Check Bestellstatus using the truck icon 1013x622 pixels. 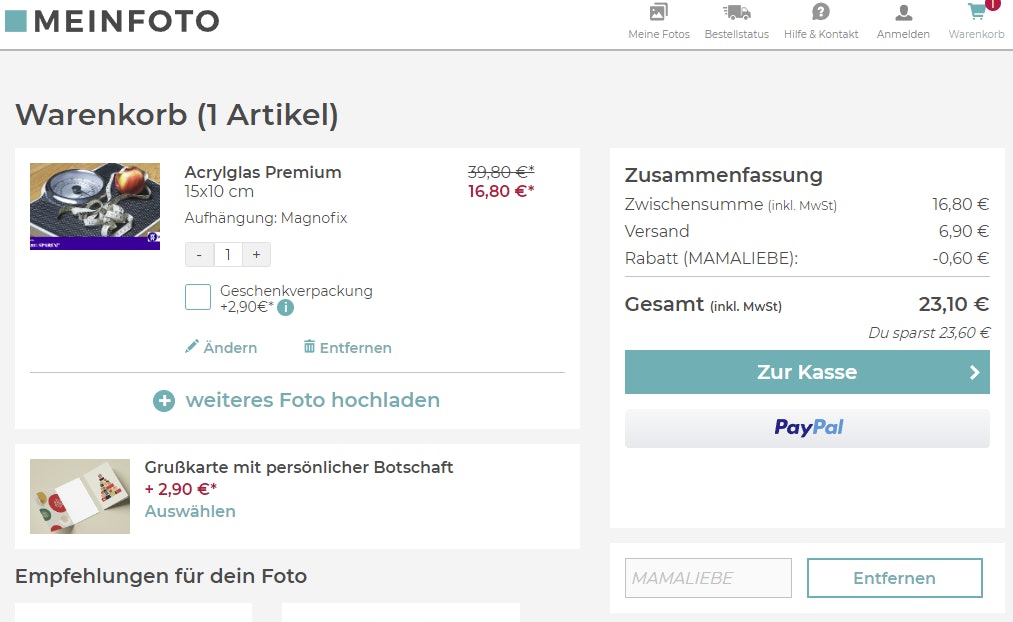click(736, 14)
